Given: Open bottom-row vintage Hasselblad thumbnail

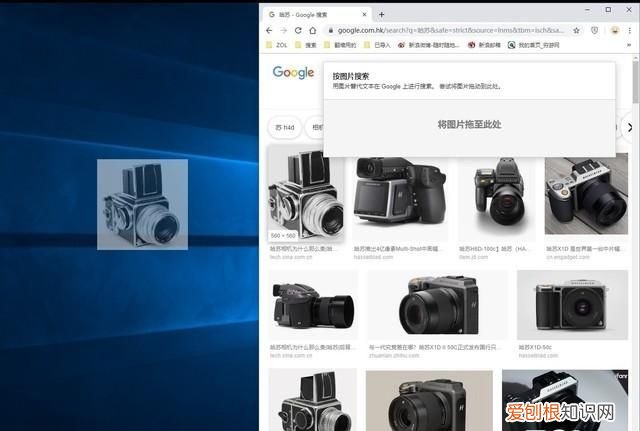Looking at the screenshot, I should [313, 400].
